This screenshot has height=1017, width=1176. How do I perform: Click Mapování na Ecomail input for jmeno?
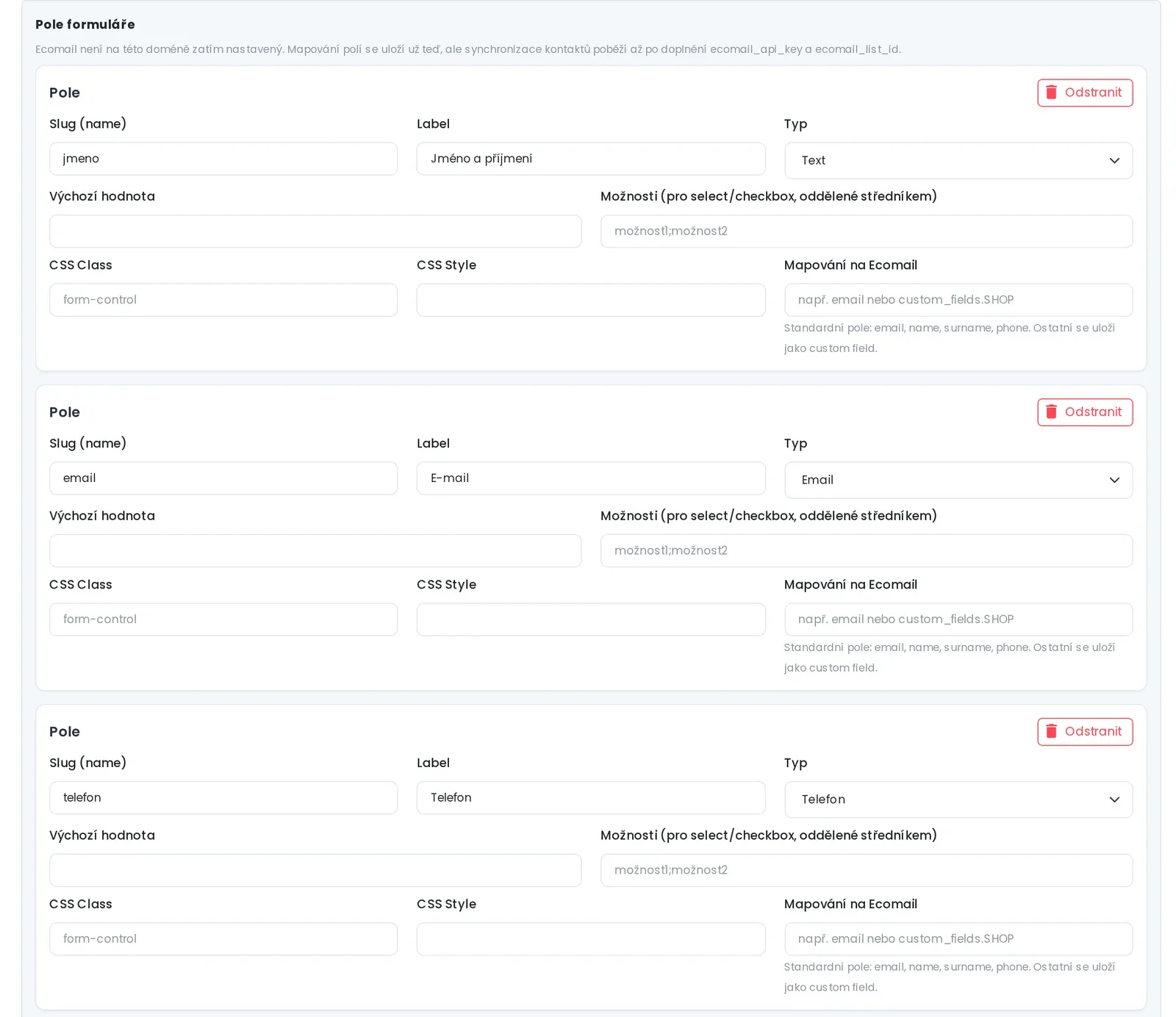click(x=958, y=300)
